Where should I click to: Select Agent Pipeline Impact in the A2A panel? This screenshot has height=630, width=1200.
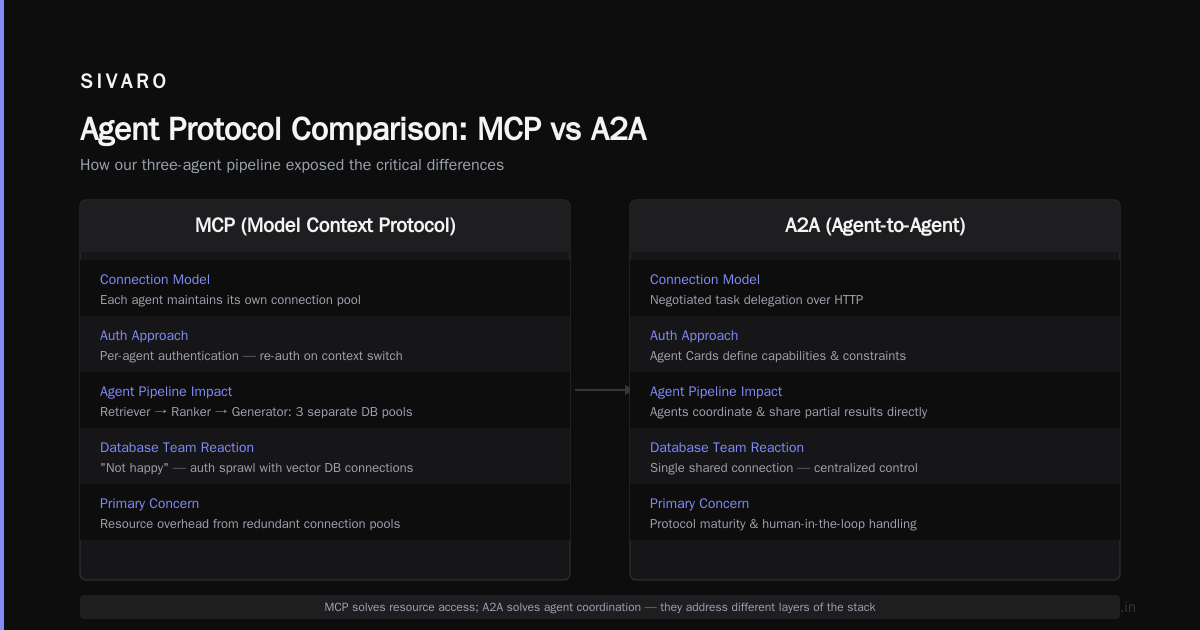point(716,392)
